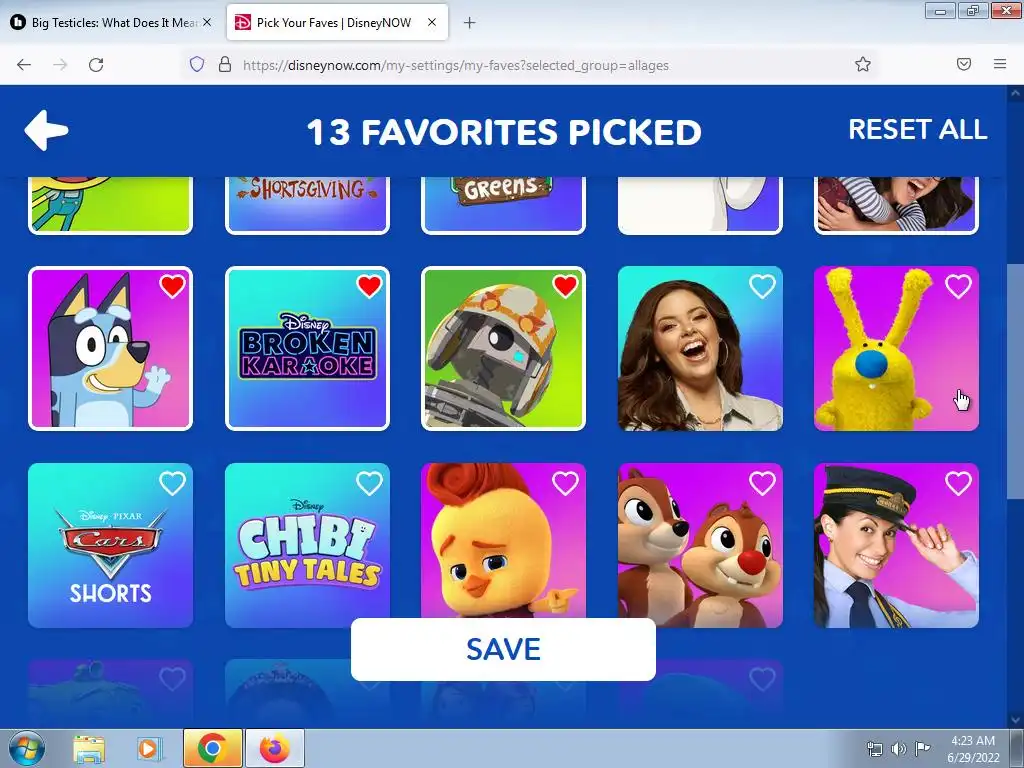Favorite Cars Shorts with heart icon
1024x768 pixels.
point(172,483)
